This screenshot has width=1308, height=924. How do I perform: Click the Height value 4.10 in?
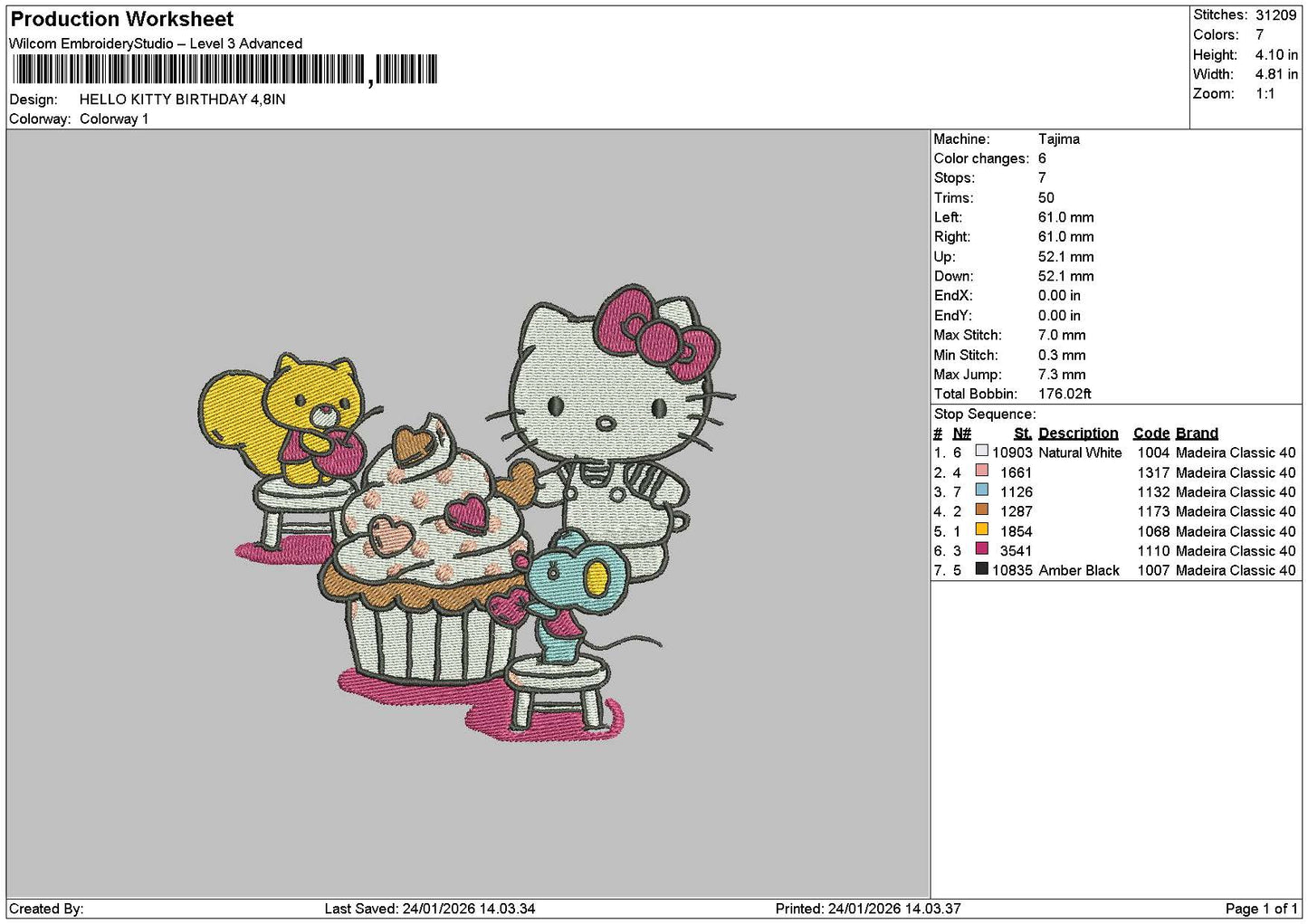coord(1276,55)
